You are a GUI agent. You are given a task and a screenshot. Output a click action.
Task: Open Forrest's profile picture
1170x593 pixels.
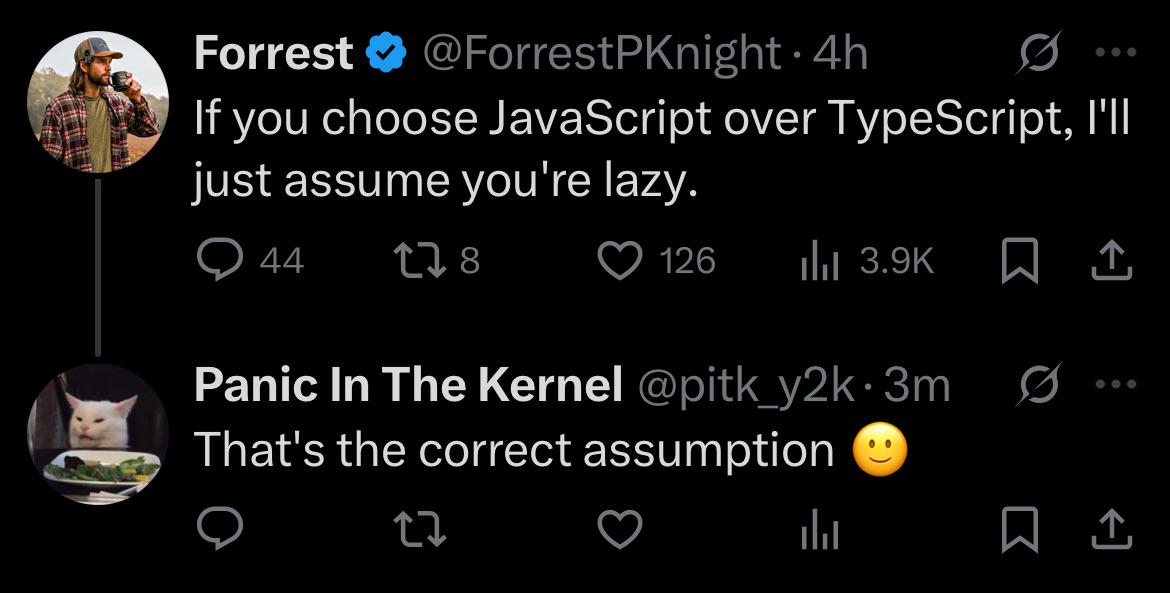97,101
